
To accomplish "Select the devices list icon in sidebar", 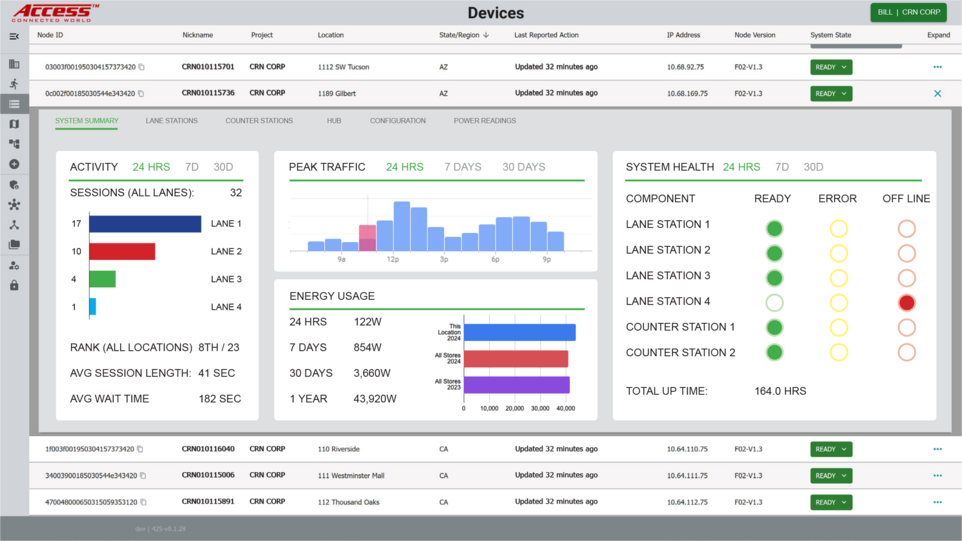I will point(14,104).
